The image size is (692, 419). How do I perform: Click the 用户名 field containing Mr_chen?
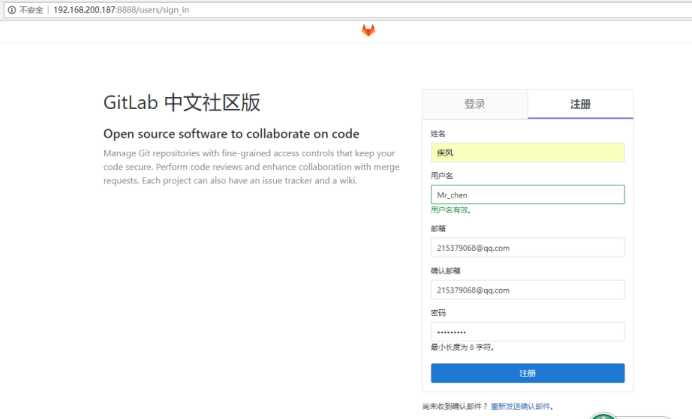tap(527, 195)
